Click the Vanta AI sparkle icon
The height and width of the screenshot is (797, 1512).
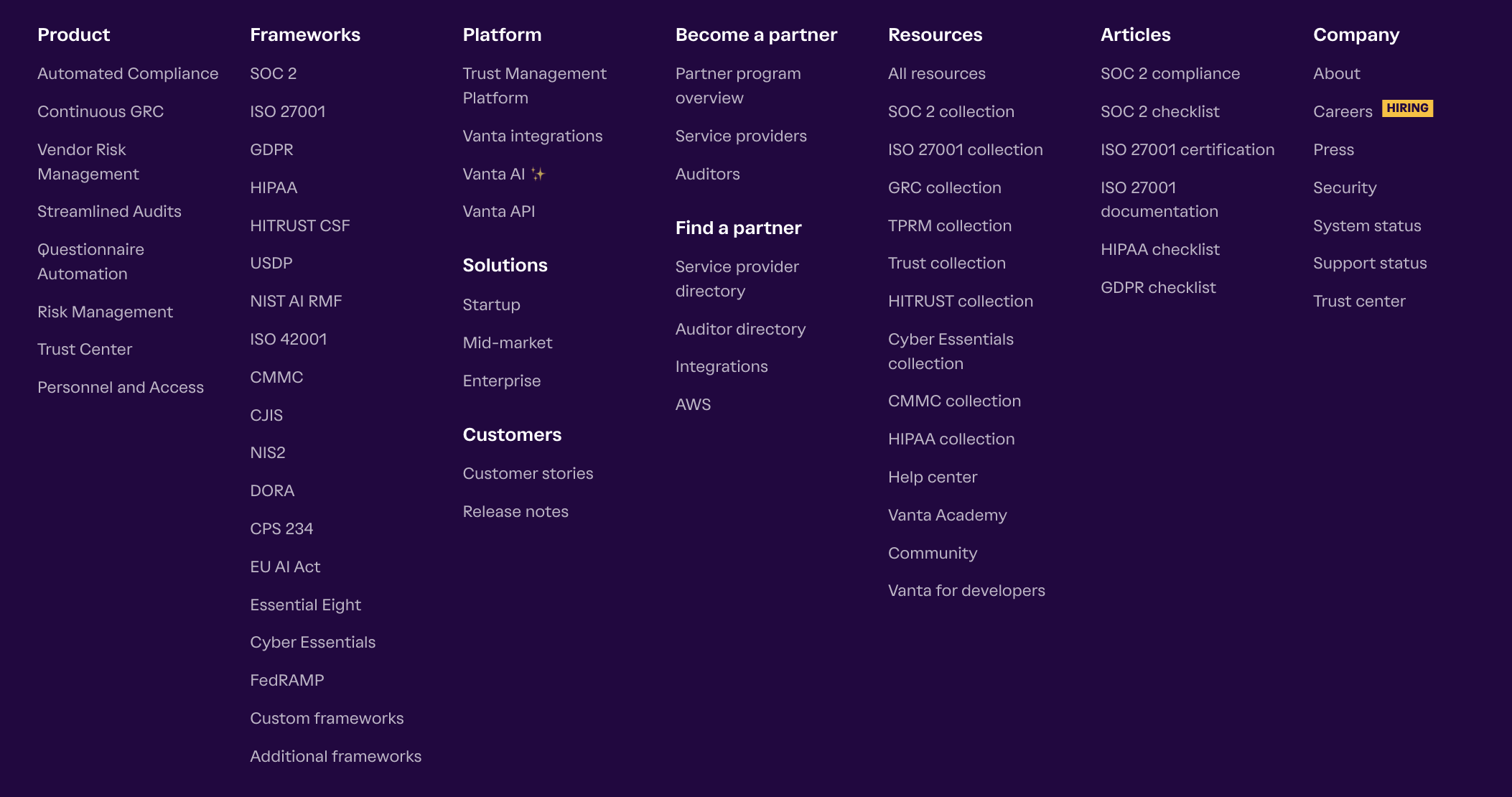(538, 174)
